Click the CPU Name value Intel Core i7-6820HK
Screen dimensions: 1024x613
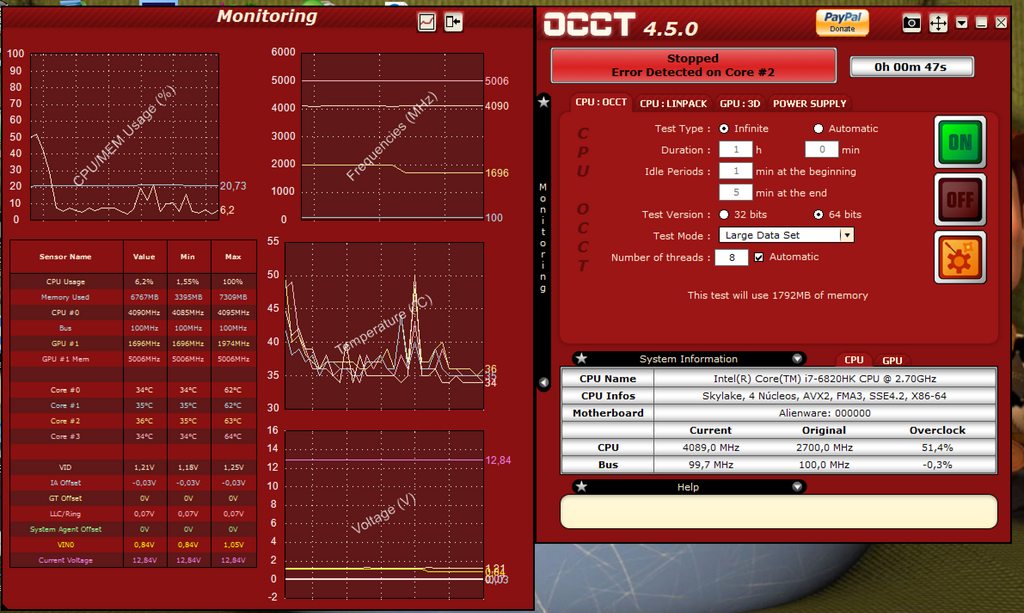[825, 379]
